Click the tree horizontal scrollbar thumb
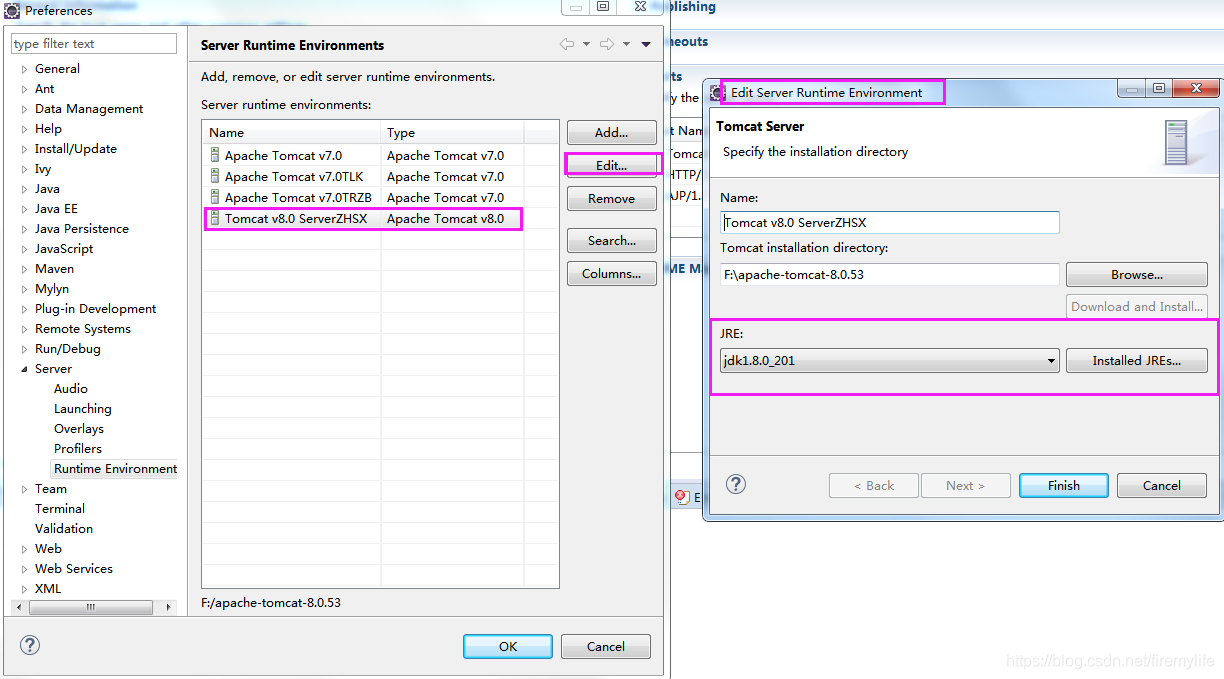 click(x=90, y=607)
